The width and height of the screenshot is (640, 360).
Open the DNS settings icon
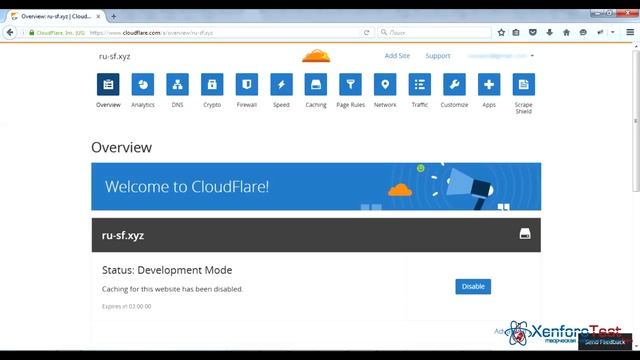coord(178,84)
